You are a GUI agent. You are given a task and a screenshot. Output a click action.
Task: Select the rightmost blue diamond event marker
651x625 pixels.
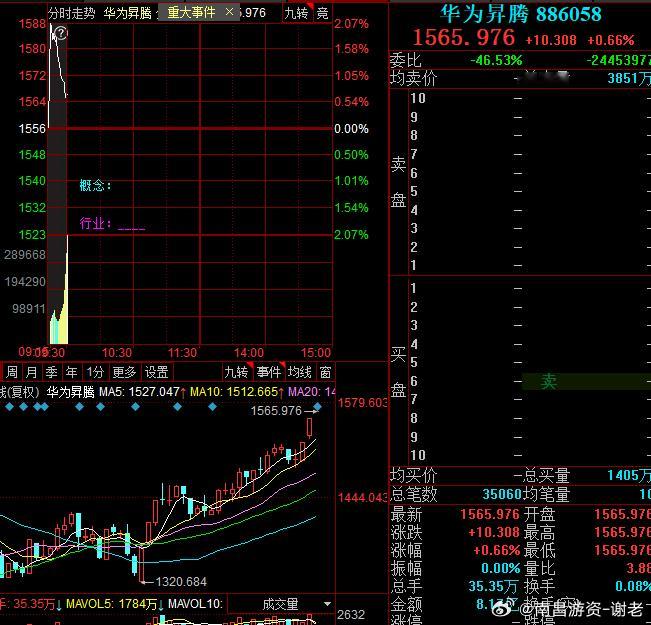pos(318,406)
